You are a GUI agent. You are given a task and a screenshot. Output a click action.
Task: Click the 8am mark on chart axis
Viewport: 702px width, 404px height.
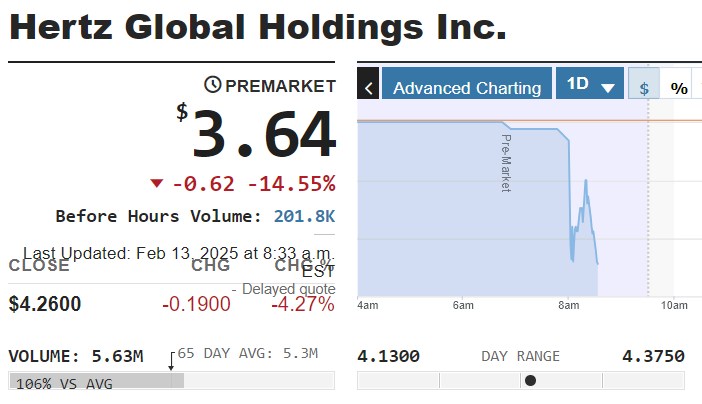pyautogui.click(x=569, y=305)
